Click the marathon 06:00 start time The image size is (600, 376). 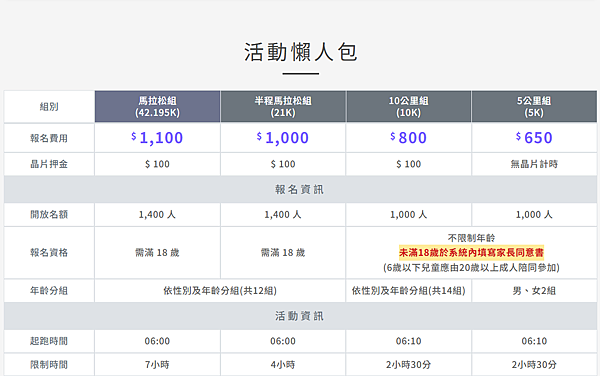click(157, 341)
